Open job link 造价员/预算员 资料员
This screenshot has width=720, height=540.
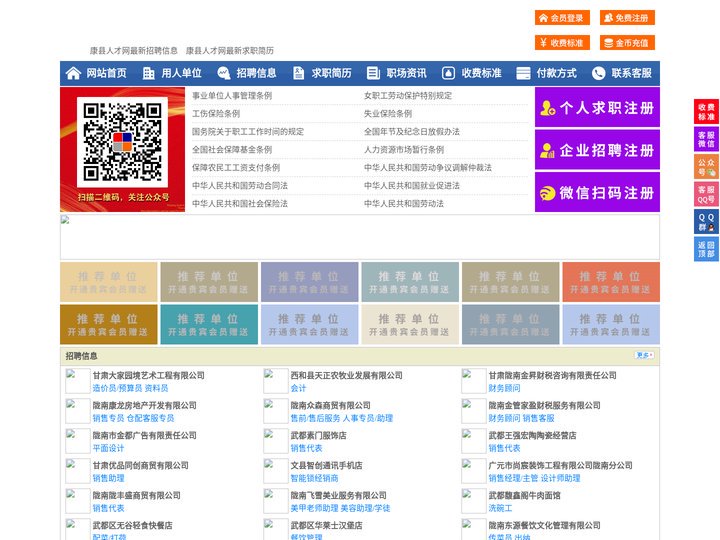130,388
